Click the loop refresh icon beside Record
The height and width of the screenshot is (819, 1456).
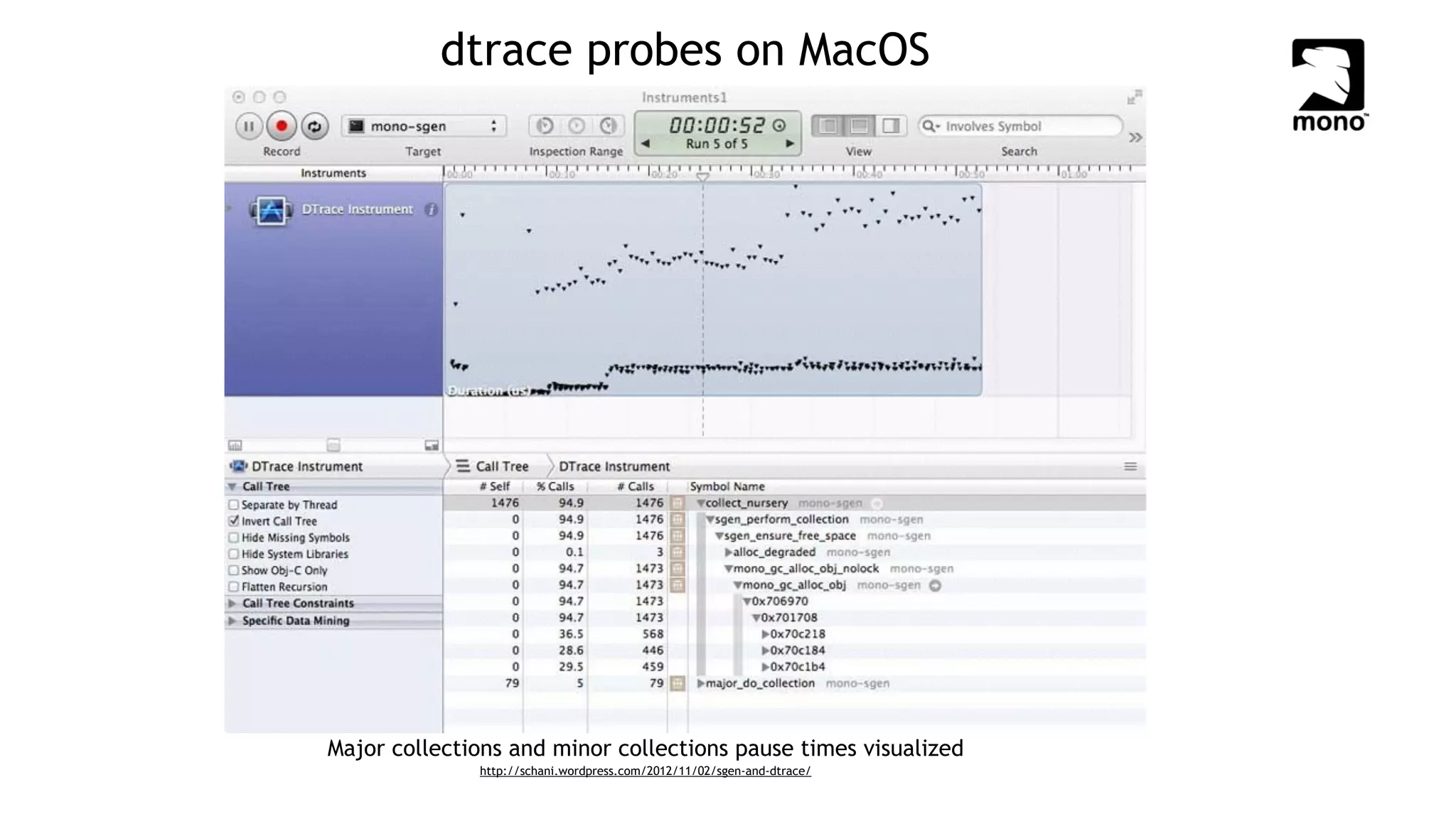pyautogui.click(x=314, y=127)
